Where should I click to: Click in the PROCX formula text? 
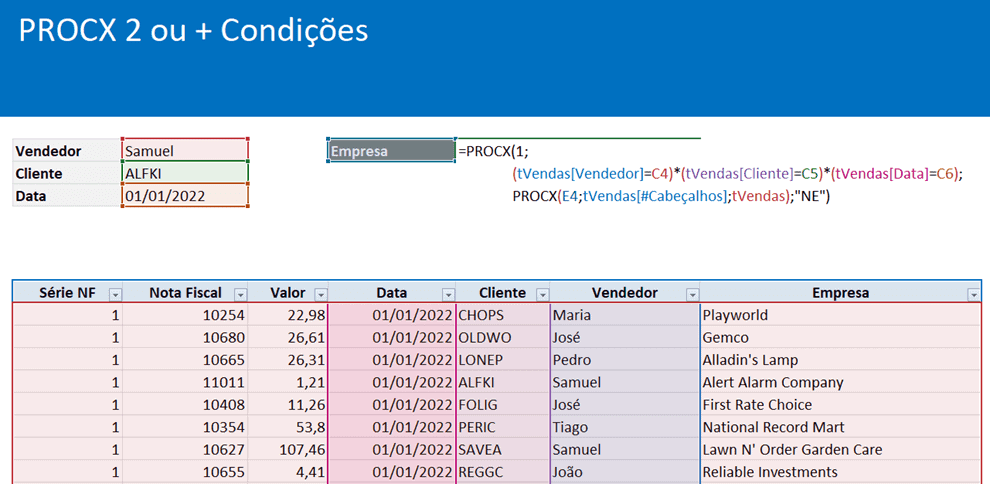tap(710, 174)
